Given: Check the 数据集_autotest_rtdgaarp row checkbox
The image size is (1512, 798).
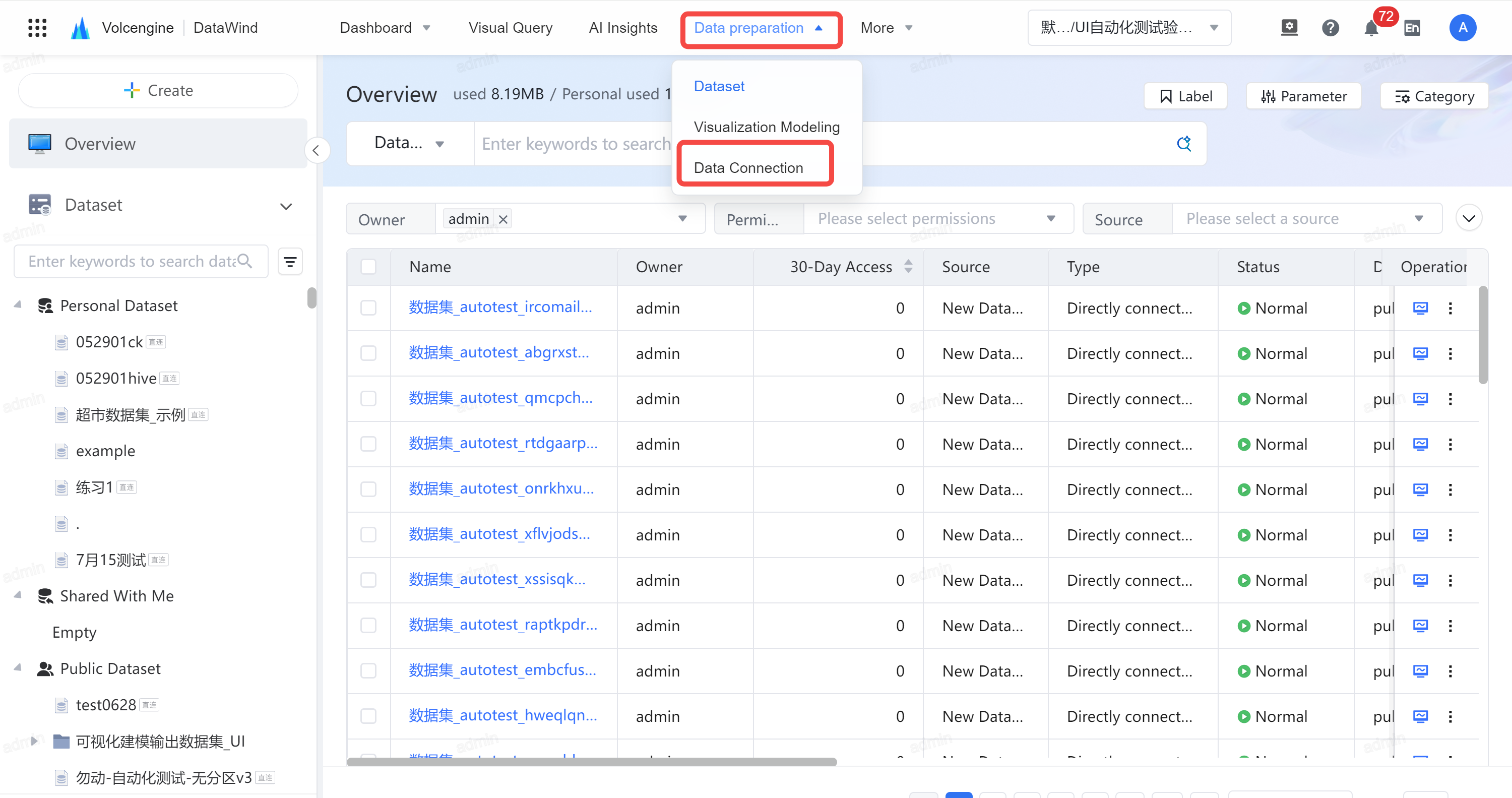Looking at the screenshot, I should 368,444.
